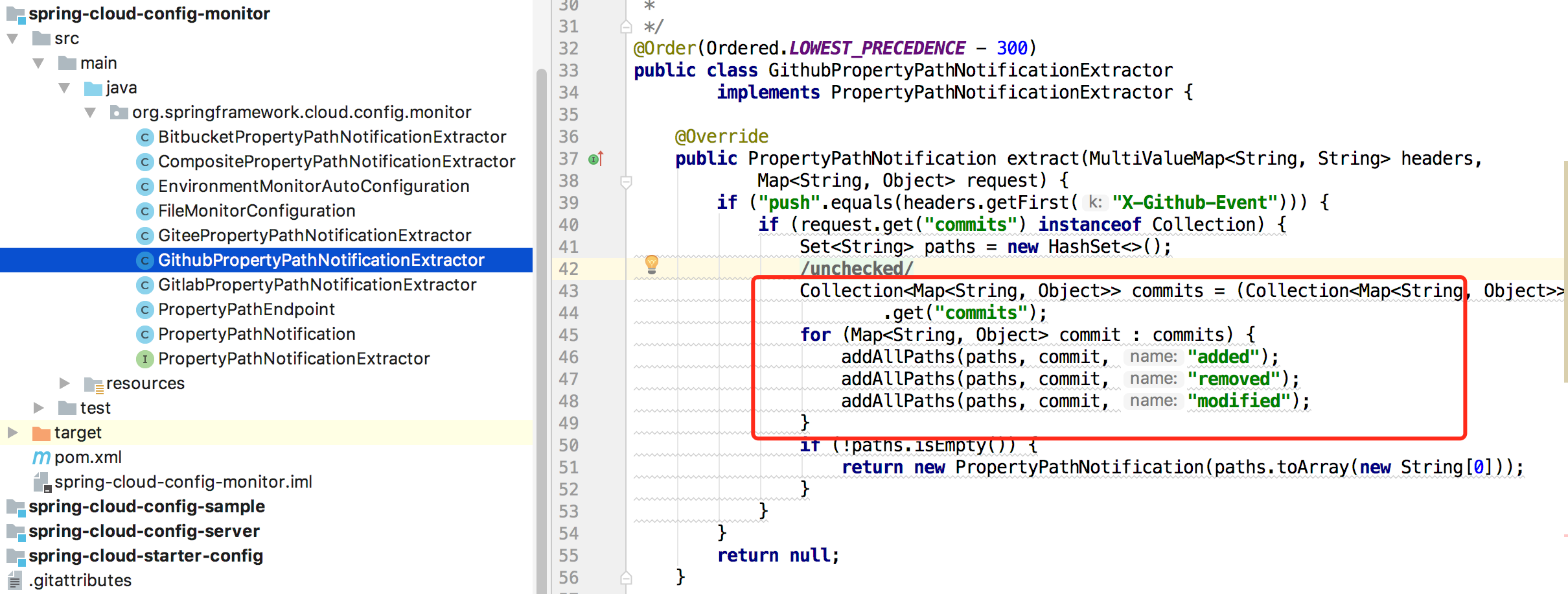Click 'return null;' on line 55

(779, 556)
